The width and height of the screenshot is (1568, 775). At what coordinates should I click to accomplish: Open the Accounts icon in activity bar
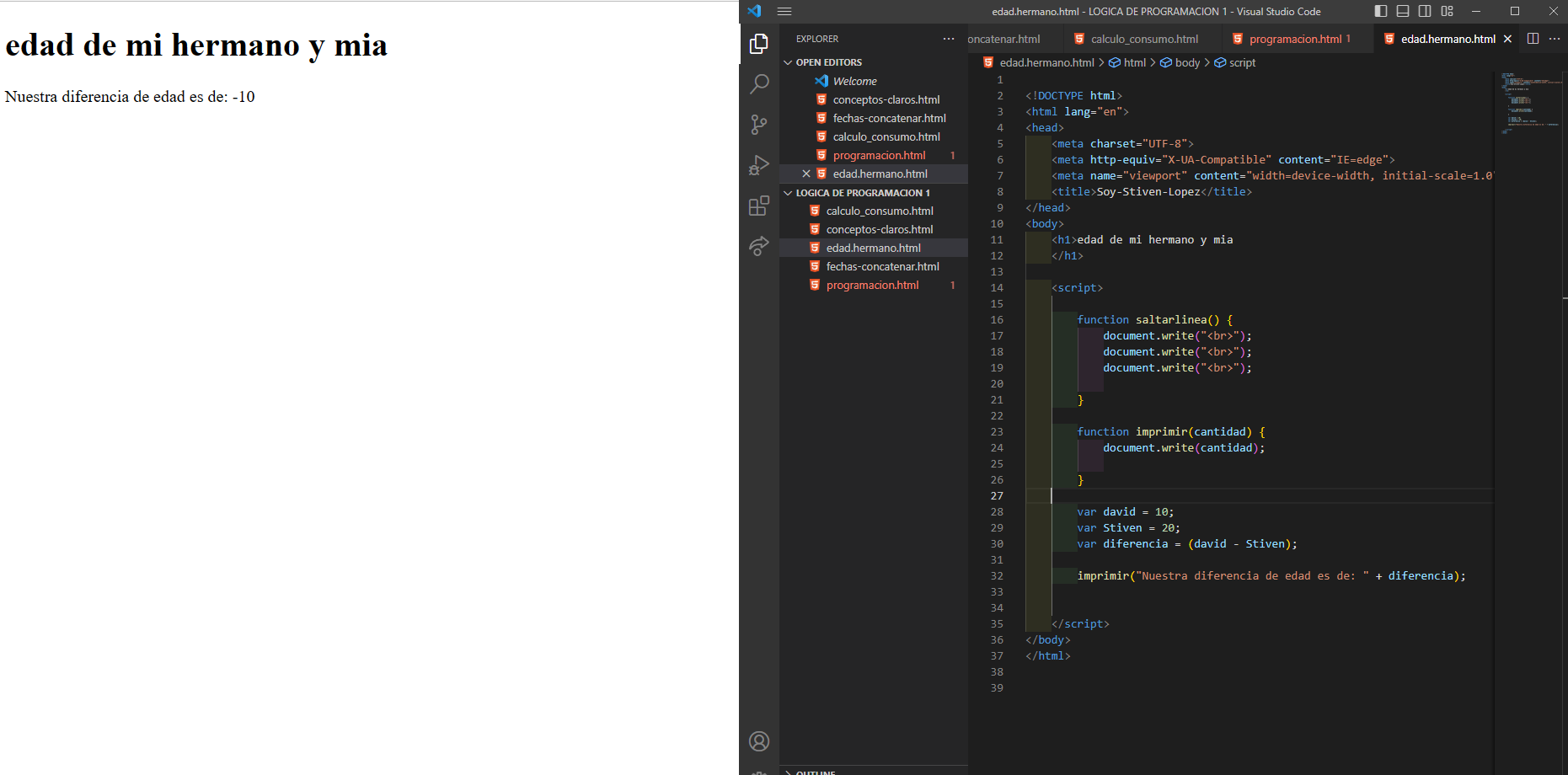tap(759, 741)
